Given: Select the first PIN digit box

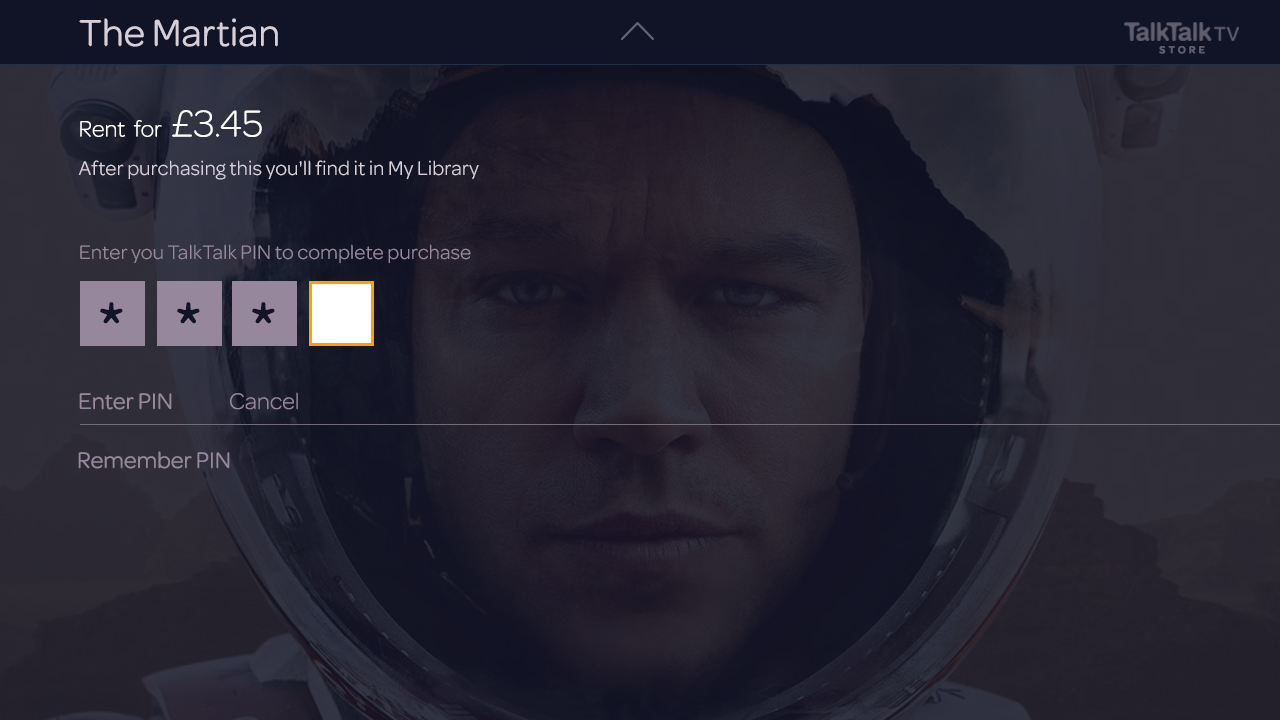Looking at the screenshot, I should (x=112, y=314).
